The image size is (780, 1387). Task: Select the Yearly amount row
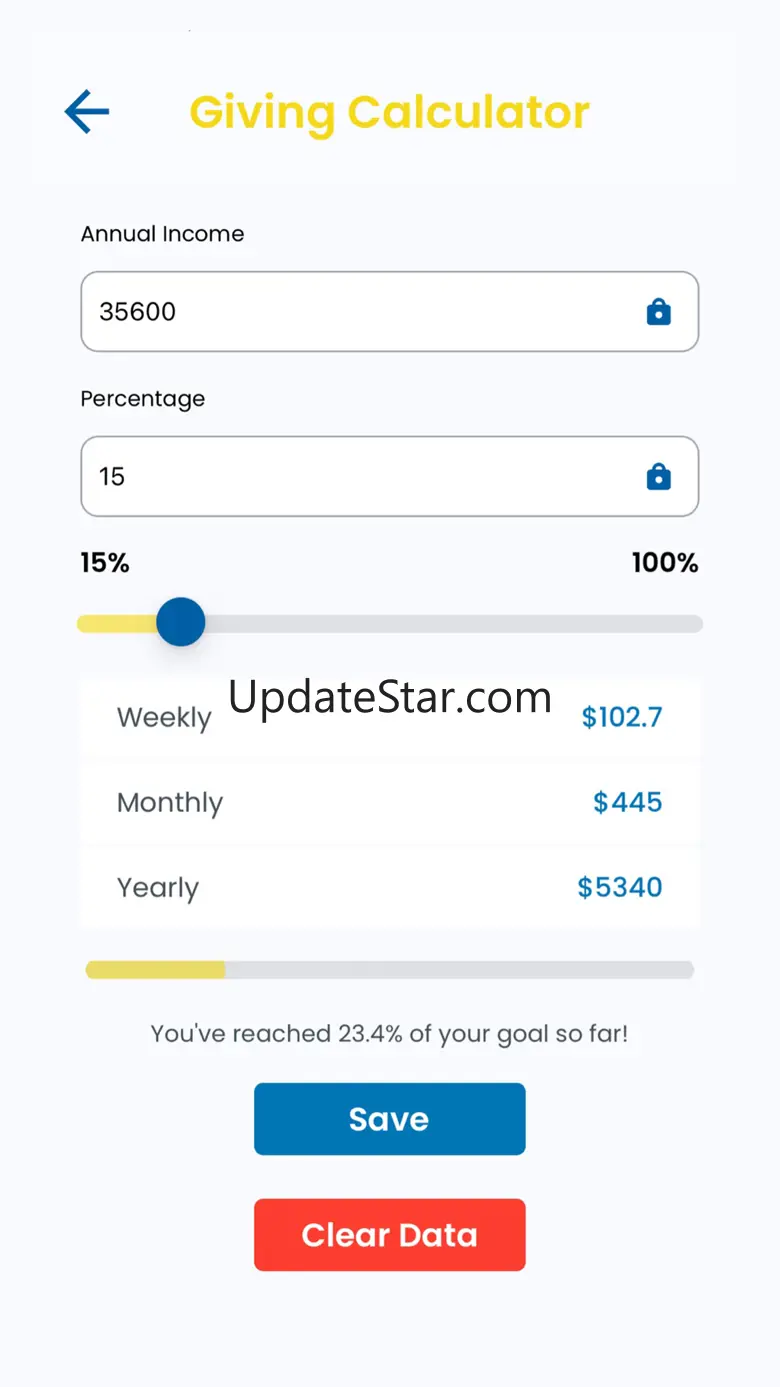[389, 887]
